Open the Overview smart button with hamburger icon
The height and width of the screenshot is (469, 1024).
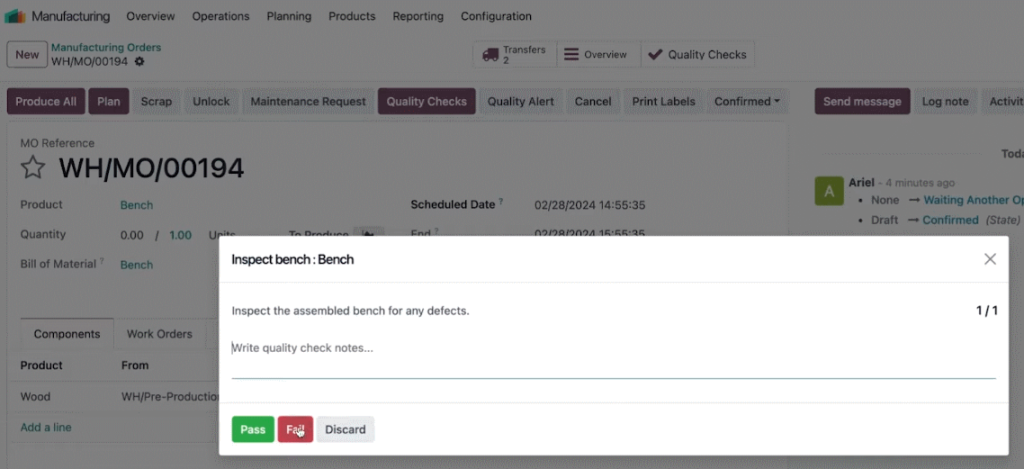(599, 55)
